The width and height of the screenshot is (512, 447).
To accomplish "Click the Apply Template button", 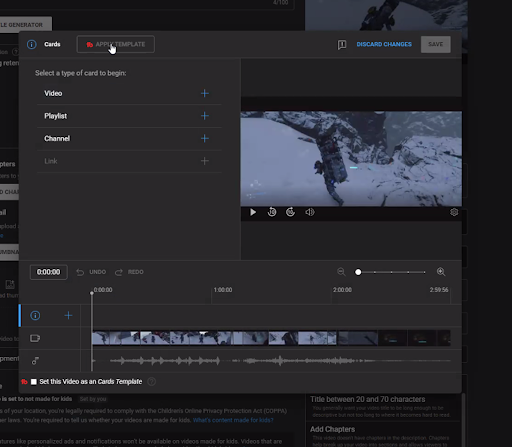I will [x=115, y=44].
